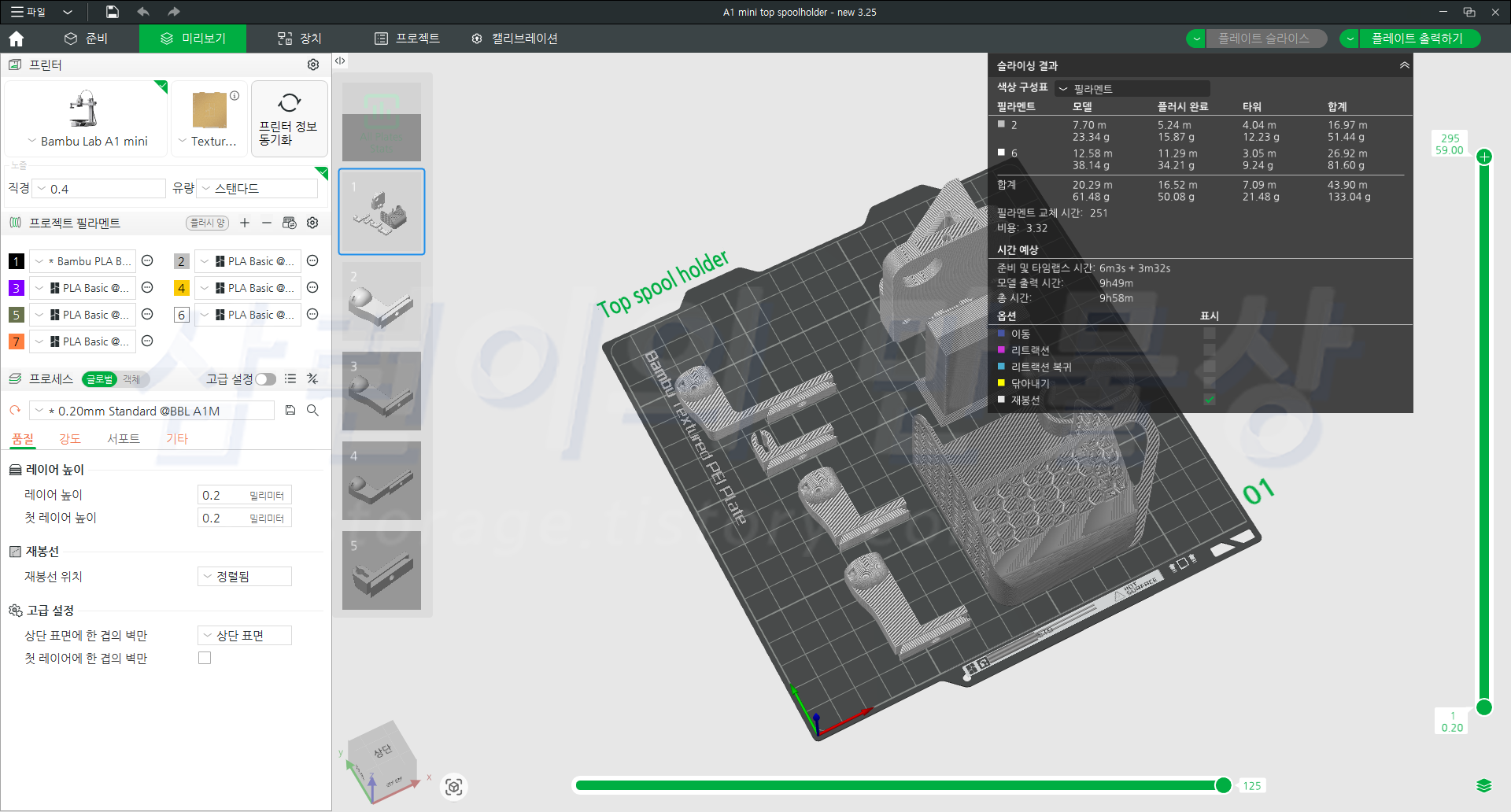Click the 레이어 높이 input field

click(245, 495)
